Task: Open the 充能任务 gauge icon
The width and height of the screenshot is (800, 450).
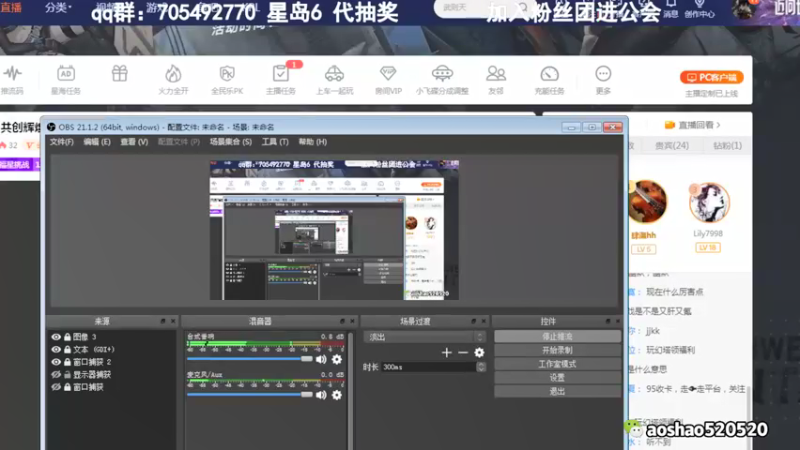Action: [x=549, y=74]
